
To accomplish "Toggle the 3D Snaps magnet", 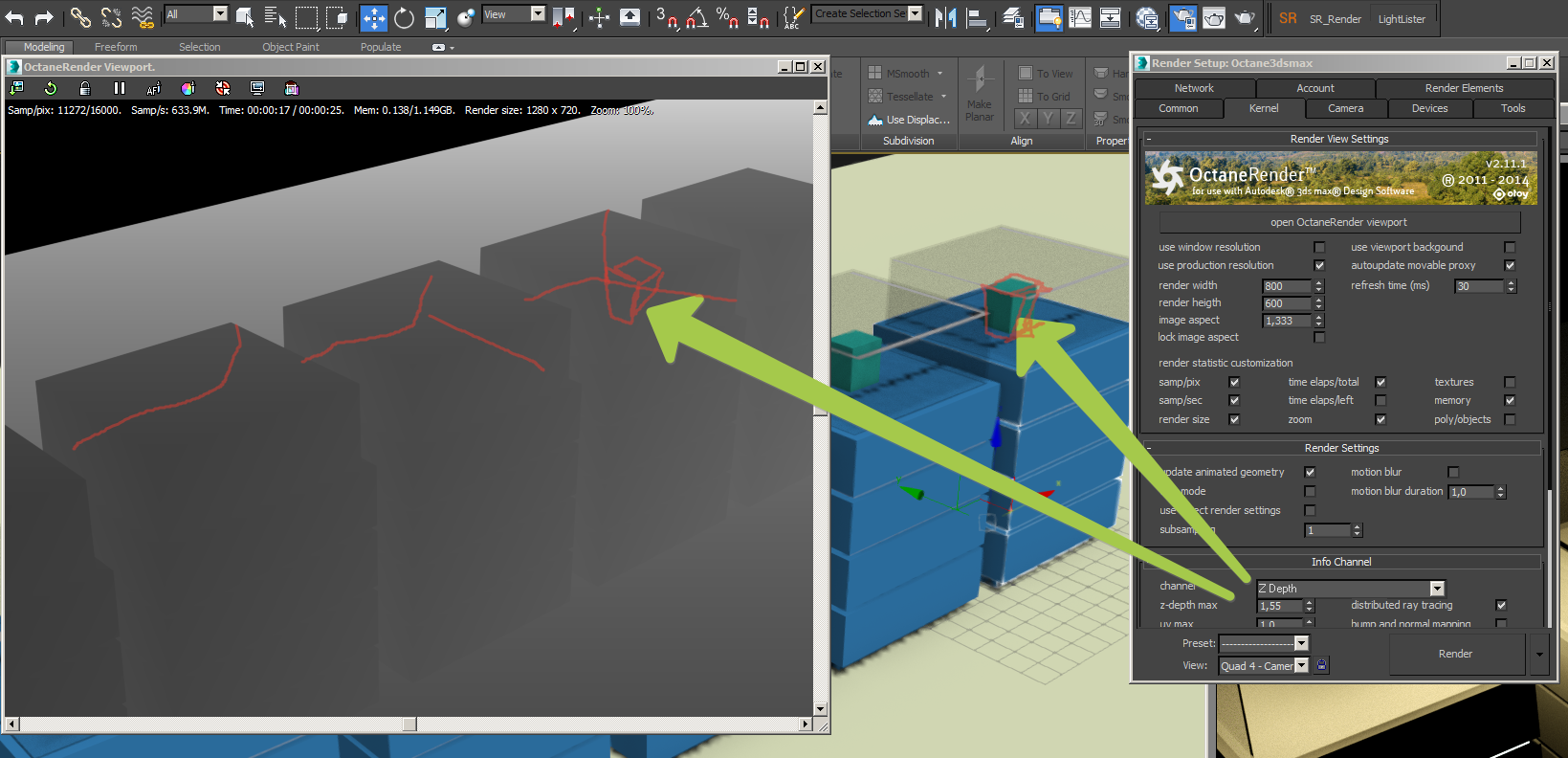I will tap(666, 17).
